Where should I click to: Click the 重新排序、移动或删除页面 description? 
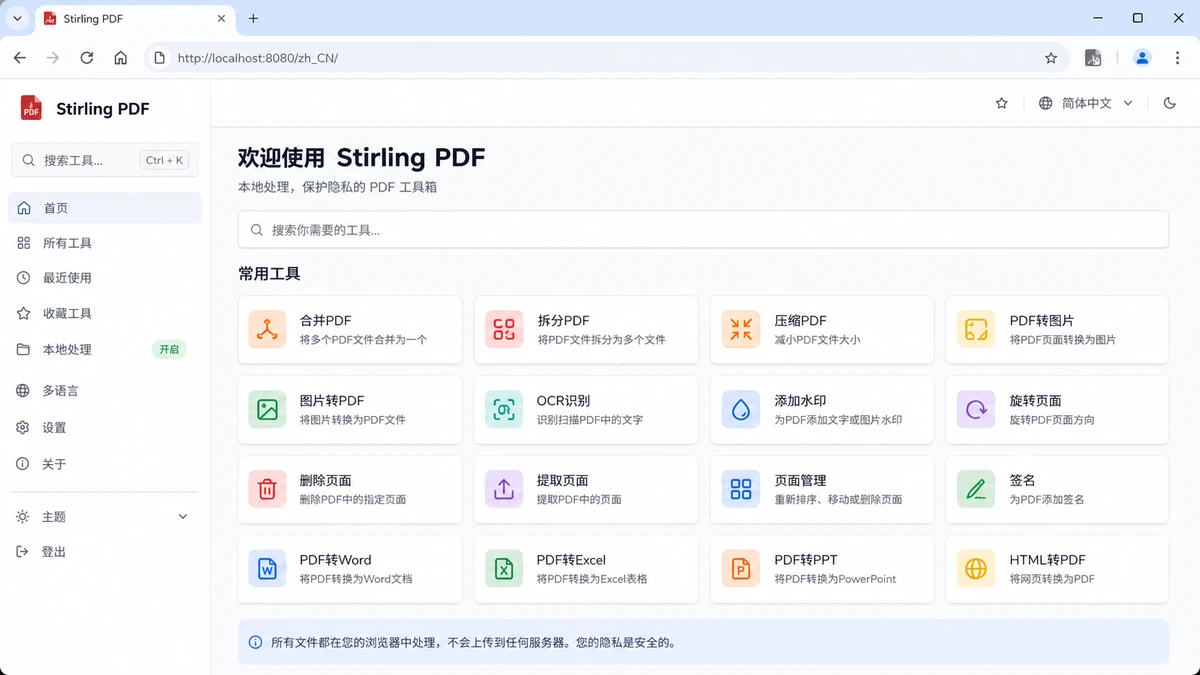(x=838, y=499)
